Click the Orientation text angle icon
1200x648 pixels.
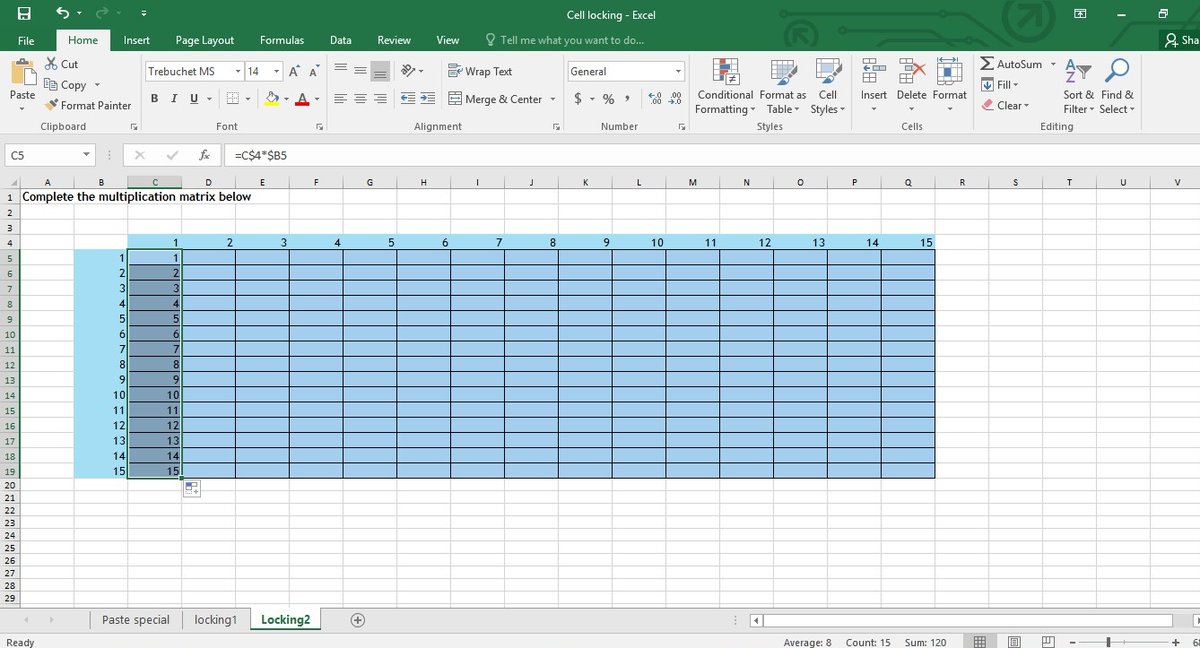[x=409, y=71]
